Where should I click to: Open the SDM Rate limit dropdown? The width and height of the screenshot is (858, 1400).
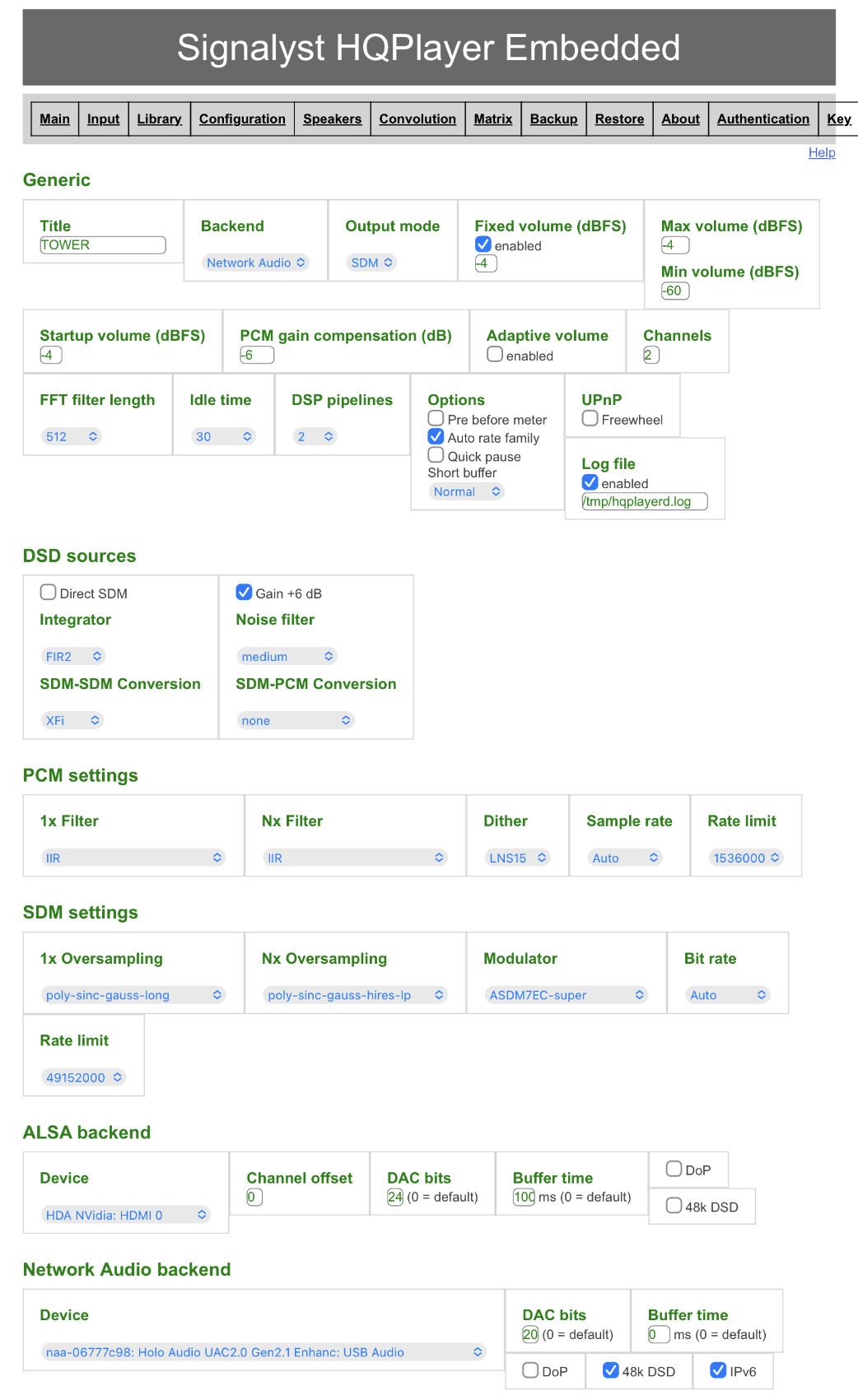click(x=83, y=1077)
